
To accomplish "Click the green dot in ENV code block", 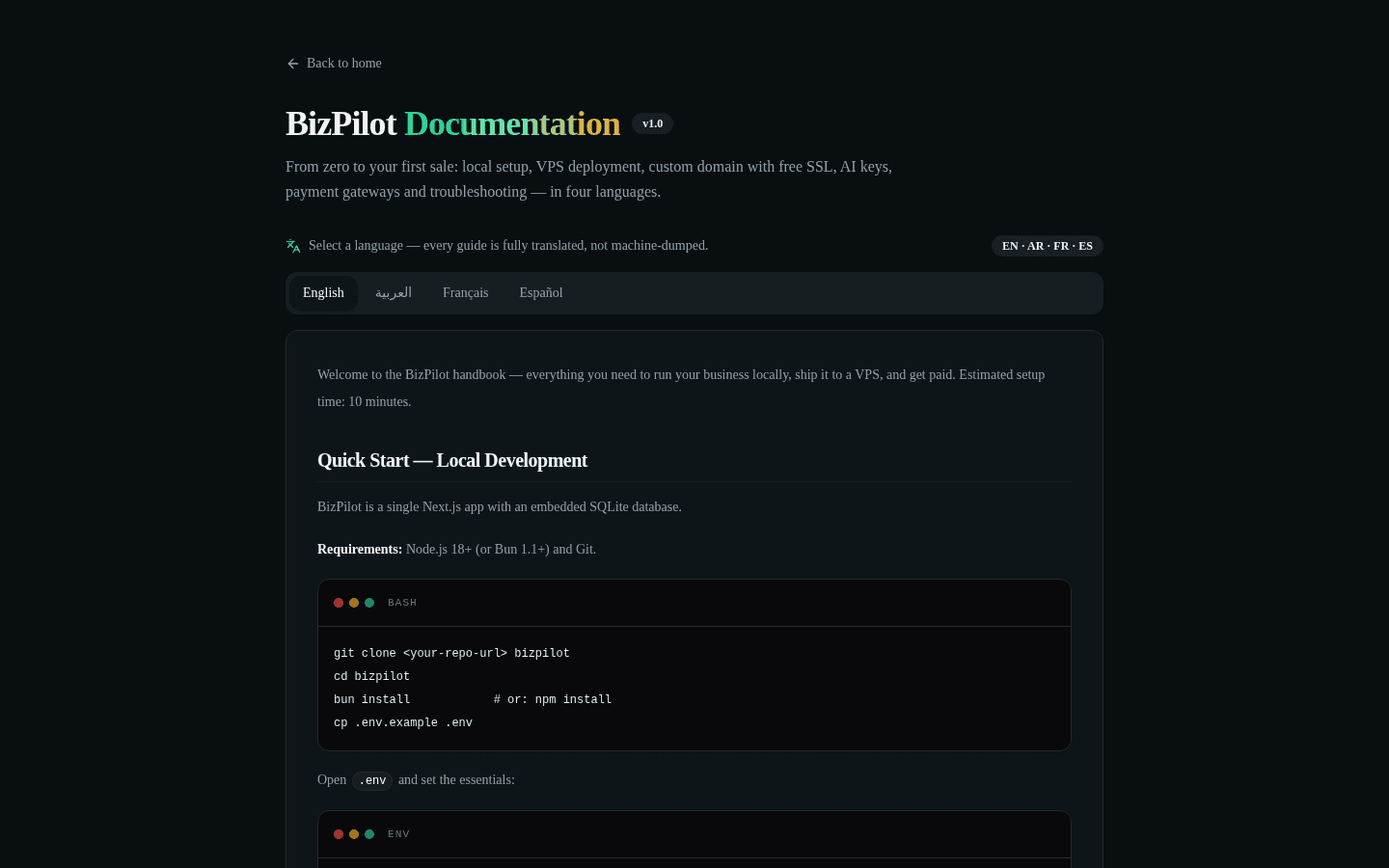I will pos(369,834).
